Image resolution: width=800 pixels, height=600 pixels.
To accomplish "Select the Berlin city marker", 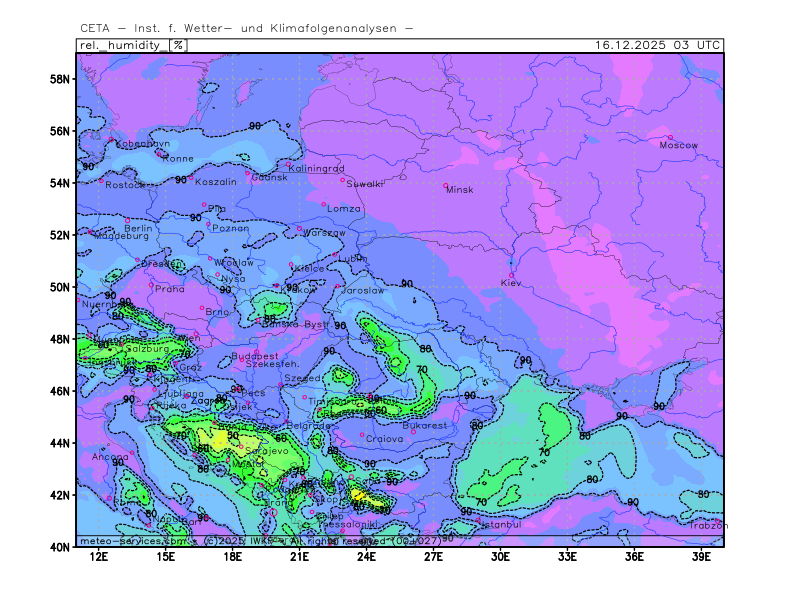I will point(127,220).
